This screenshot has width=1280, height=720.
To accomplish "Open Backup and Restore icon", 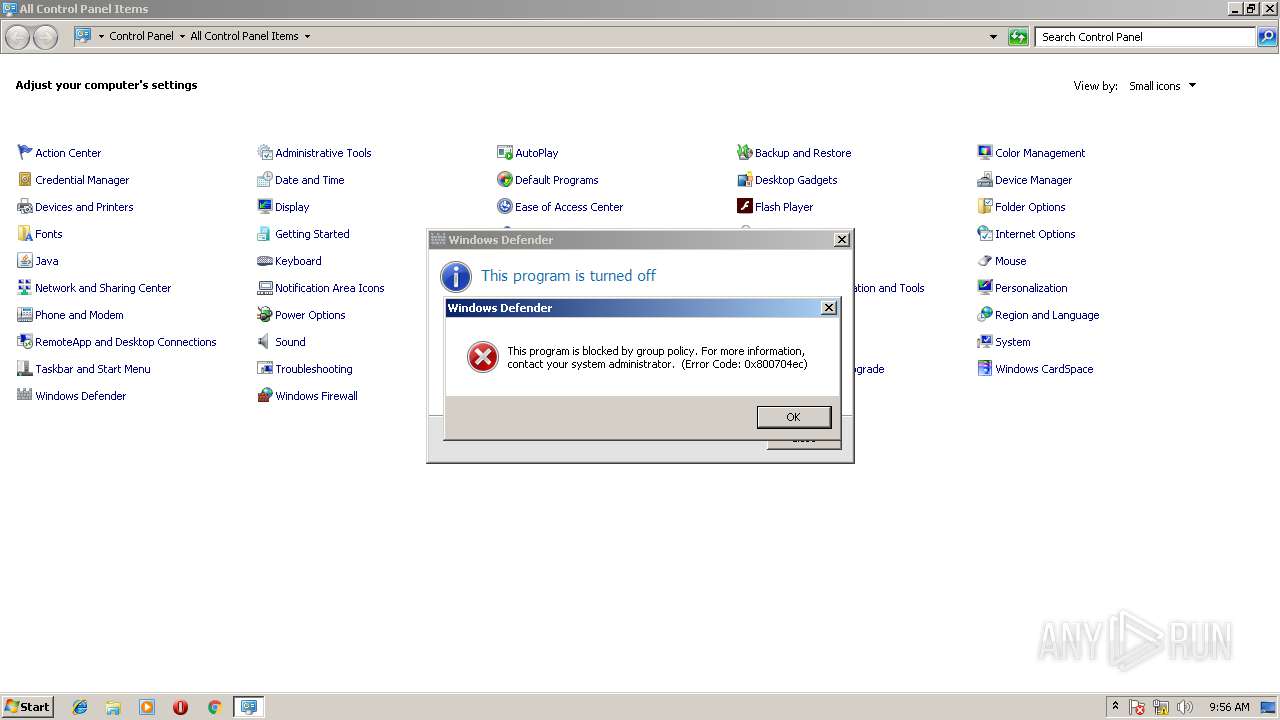I will (745, 152).
